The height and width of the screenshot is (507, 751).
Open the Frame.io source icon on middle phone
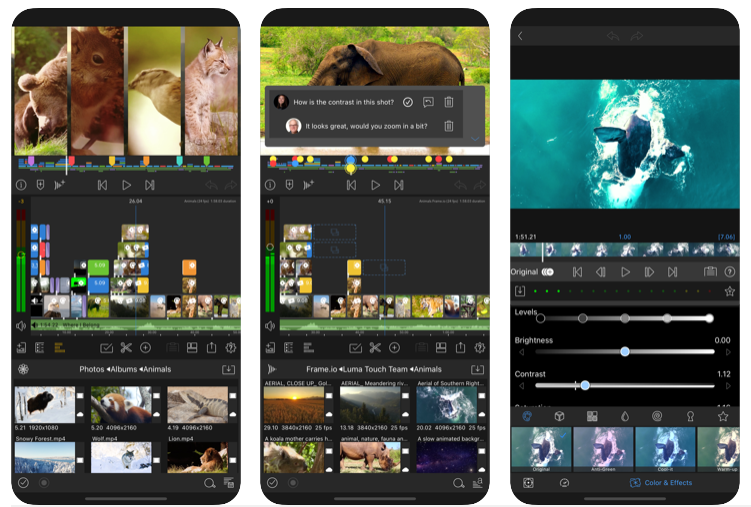click(x=272, y=369)
